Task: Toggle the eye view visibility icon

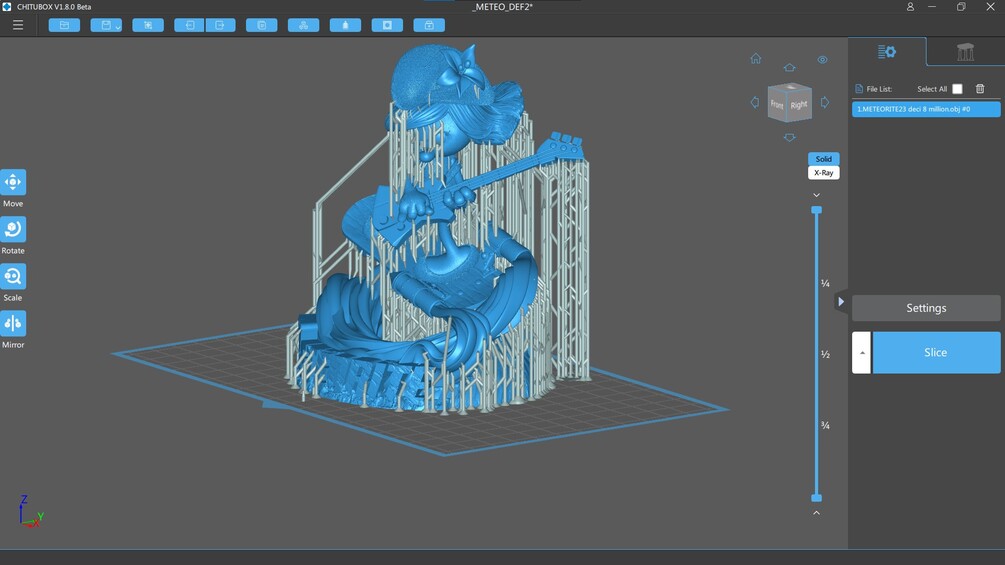Action: tap(822, 60)
